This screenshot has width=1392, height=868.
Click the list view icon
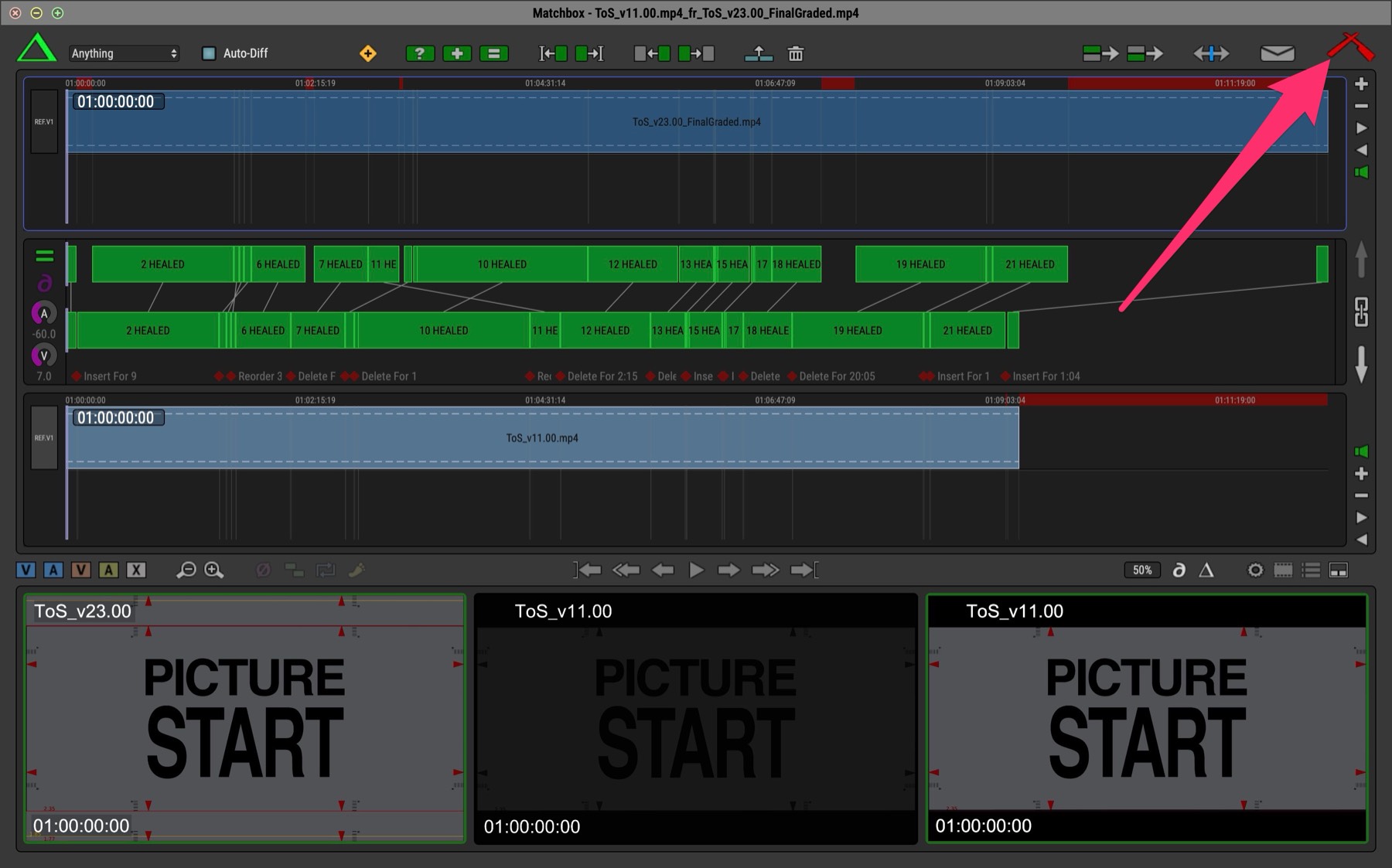pos(1311,570)
